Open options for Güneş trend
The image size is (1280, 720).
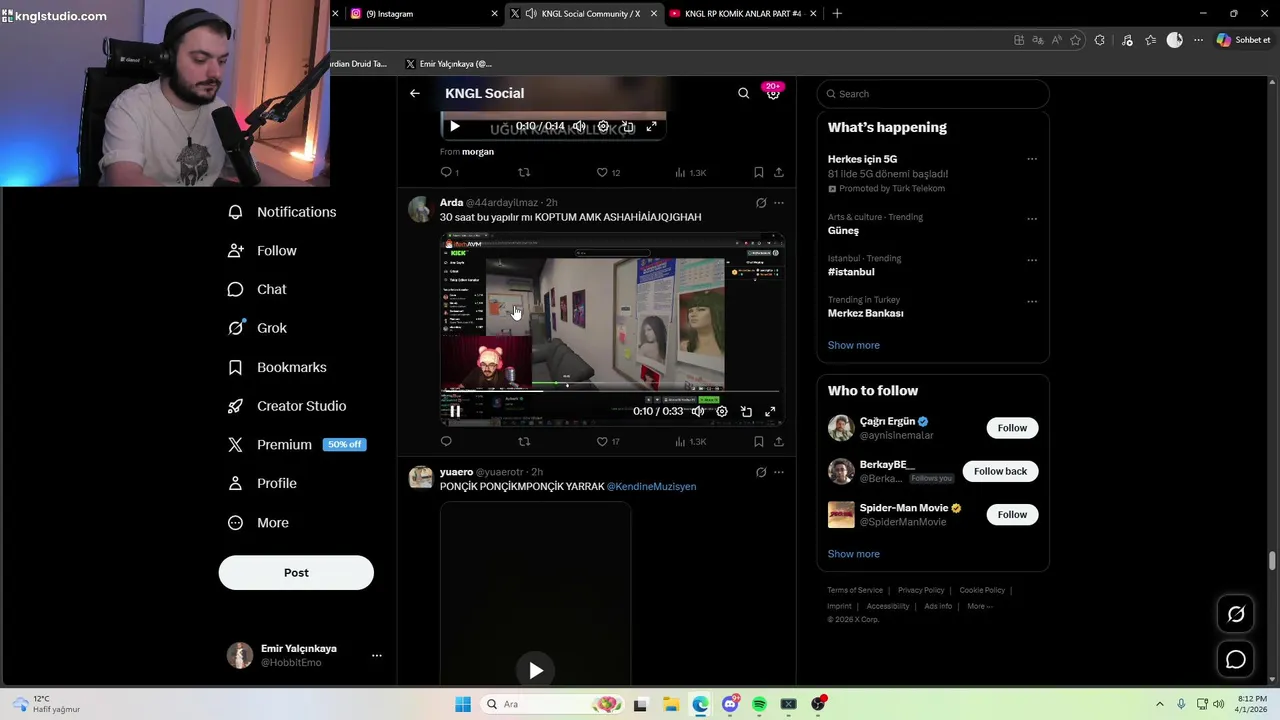click(1032, 219)
